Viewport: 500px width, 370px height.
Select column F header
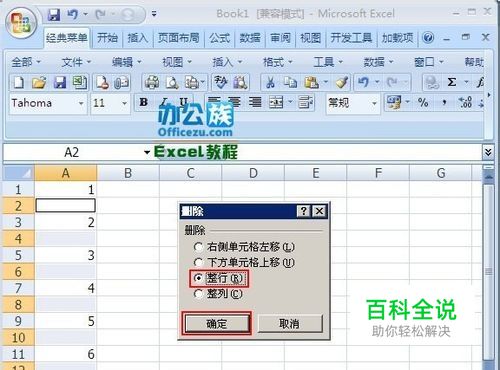point(378,173)
